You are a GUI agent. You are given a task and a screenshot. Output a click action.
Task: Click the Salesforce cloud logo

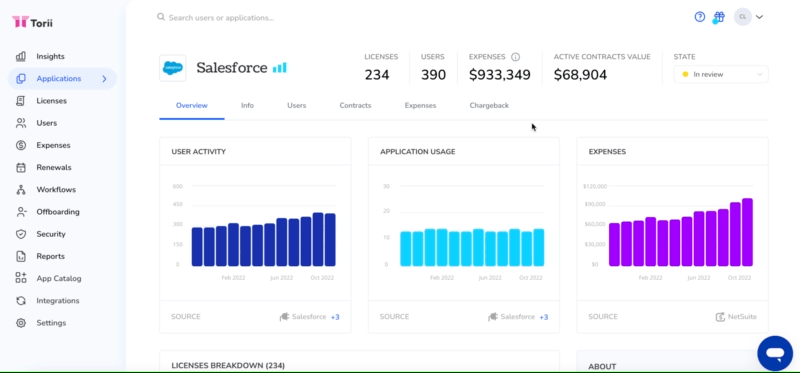pos(172,68)
